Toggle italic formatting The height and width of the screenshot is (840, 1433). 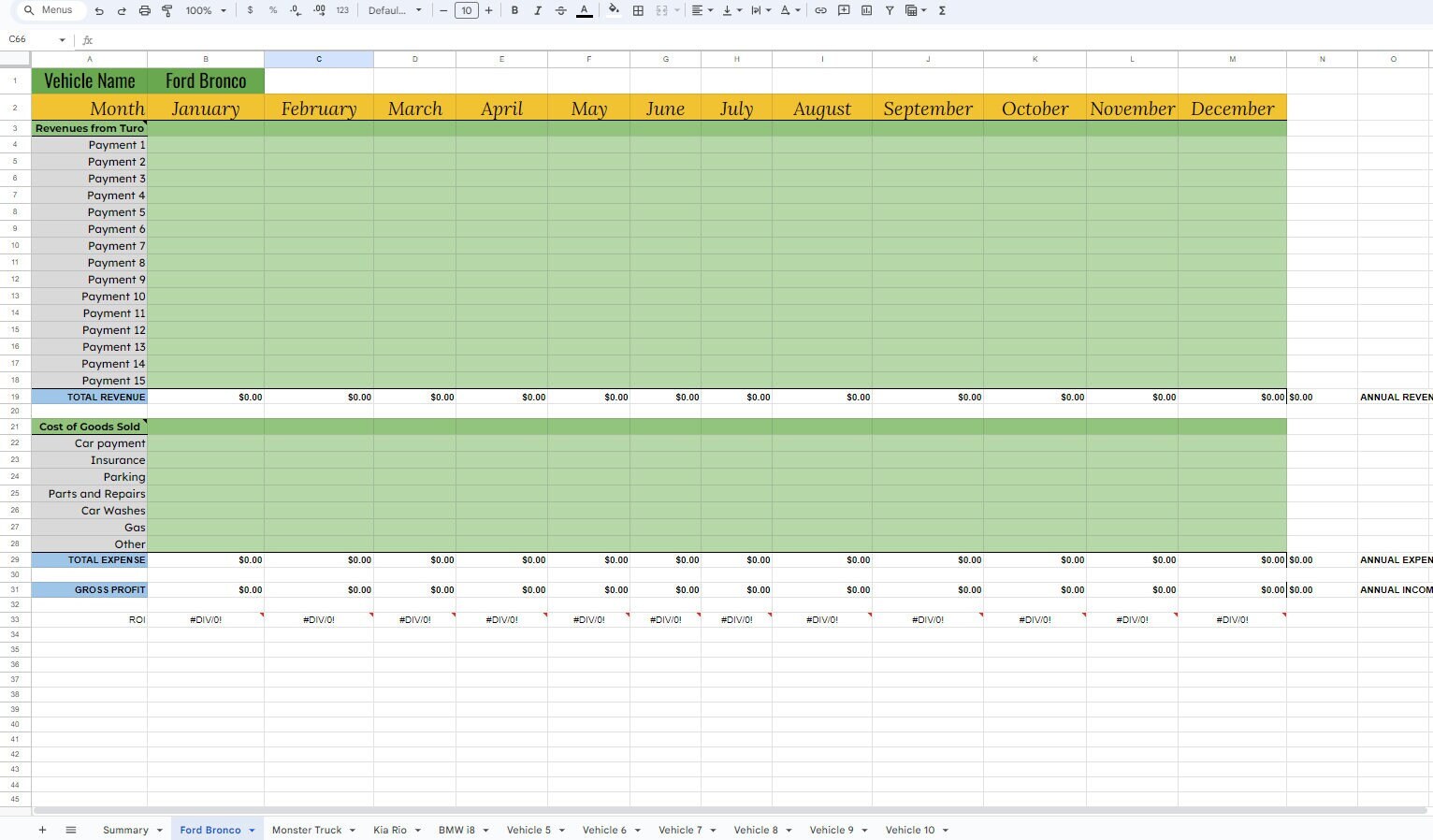coord(538,10)
